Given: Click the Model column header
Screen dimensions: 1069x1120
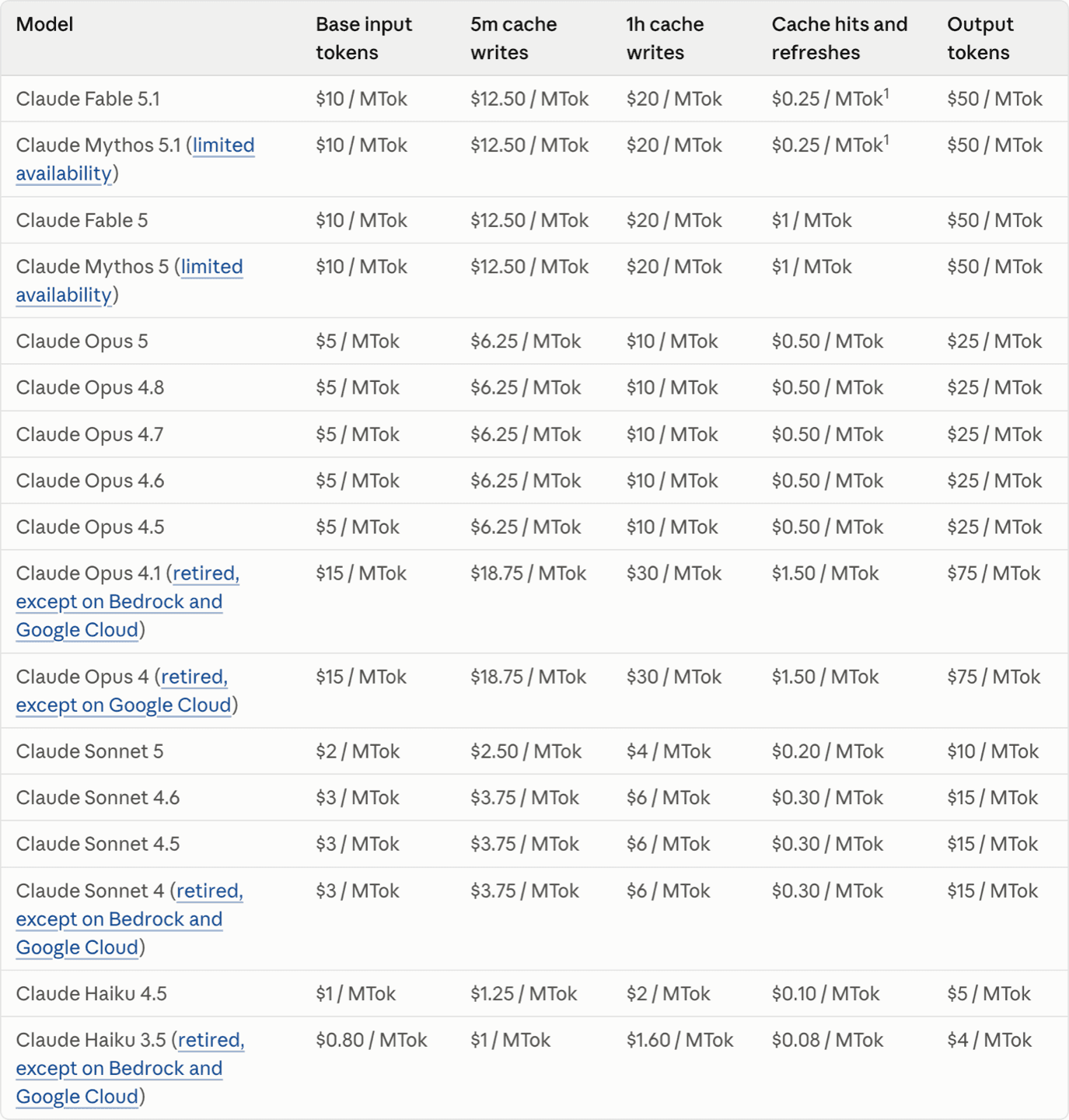Looking at the screenshot, I should click(x=44, y=24).
